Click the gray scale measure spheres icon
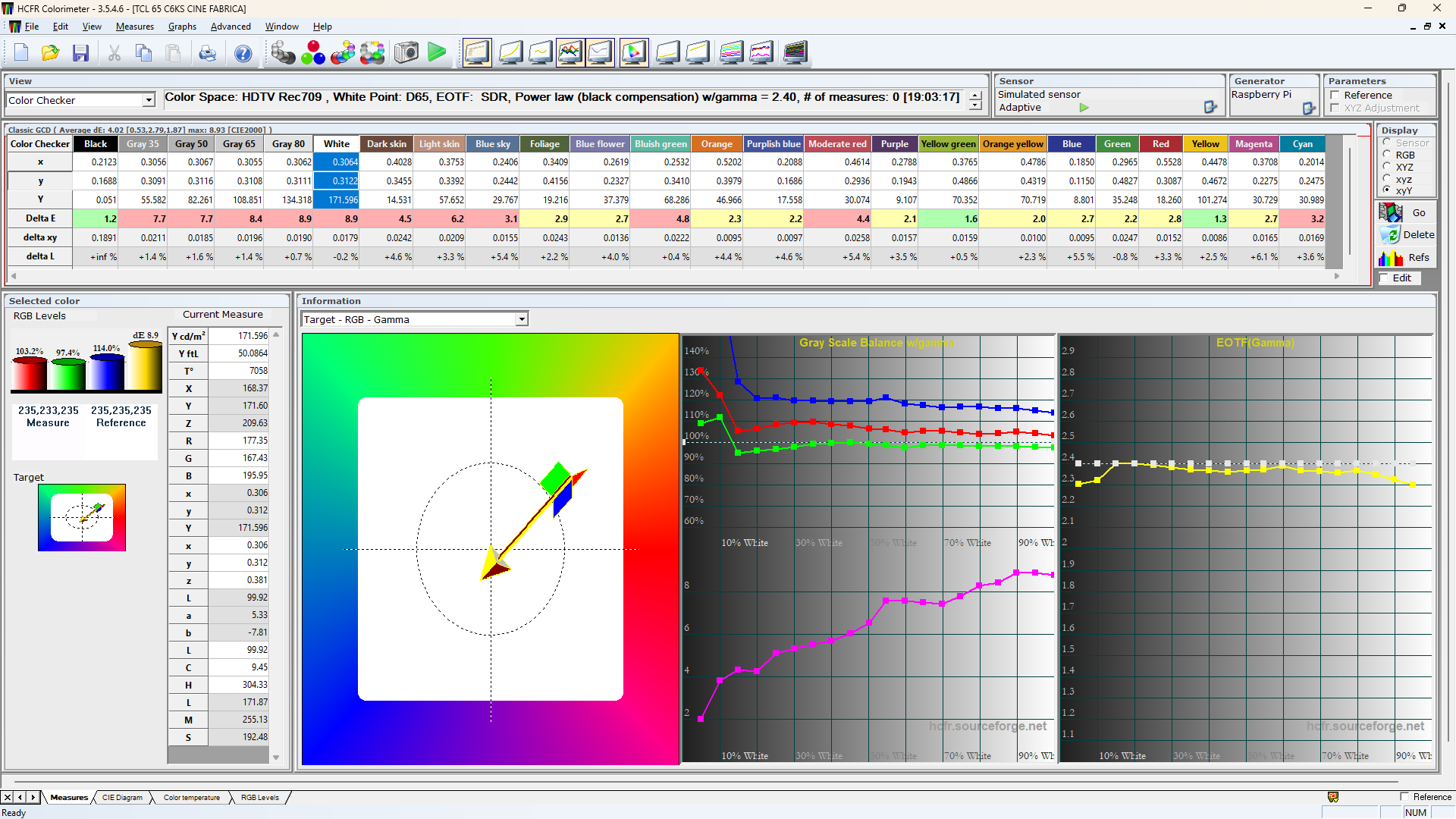This screenshot has width=1456, height=819. [x=283, y=53]
